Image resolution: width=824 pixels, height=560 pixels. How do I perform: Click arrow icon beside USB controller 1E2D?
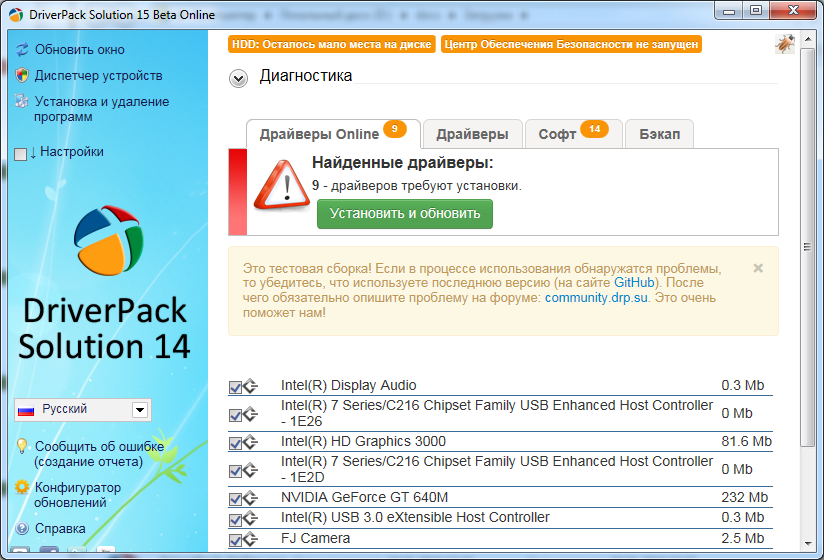point(251,470)
